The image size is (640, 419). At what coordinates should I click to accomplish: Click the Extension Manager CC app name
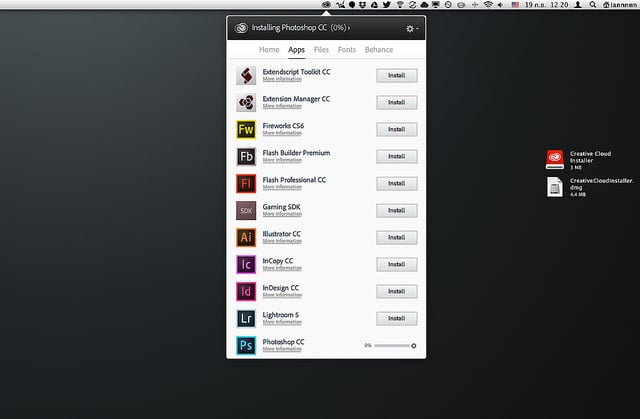(296, 99)
